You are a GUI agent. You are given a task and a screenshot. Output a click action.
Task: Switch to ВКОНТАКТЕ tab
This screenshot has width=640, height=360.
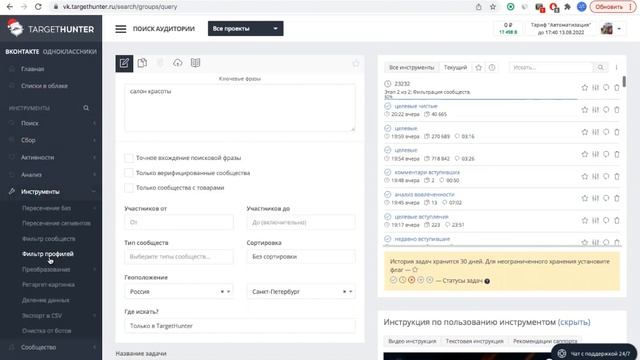click(22, 52)
